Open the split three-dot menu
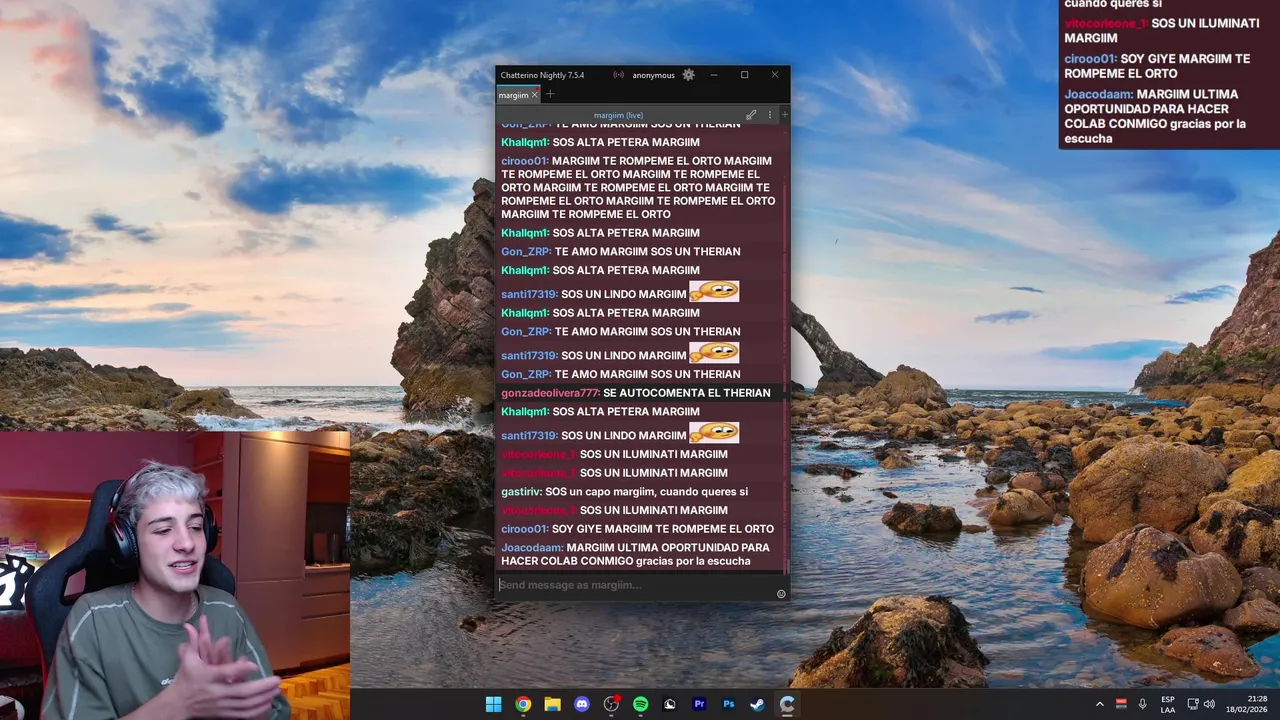This screenshot has height=720, width=1280. pyautogui.click(x=769, y=115)
